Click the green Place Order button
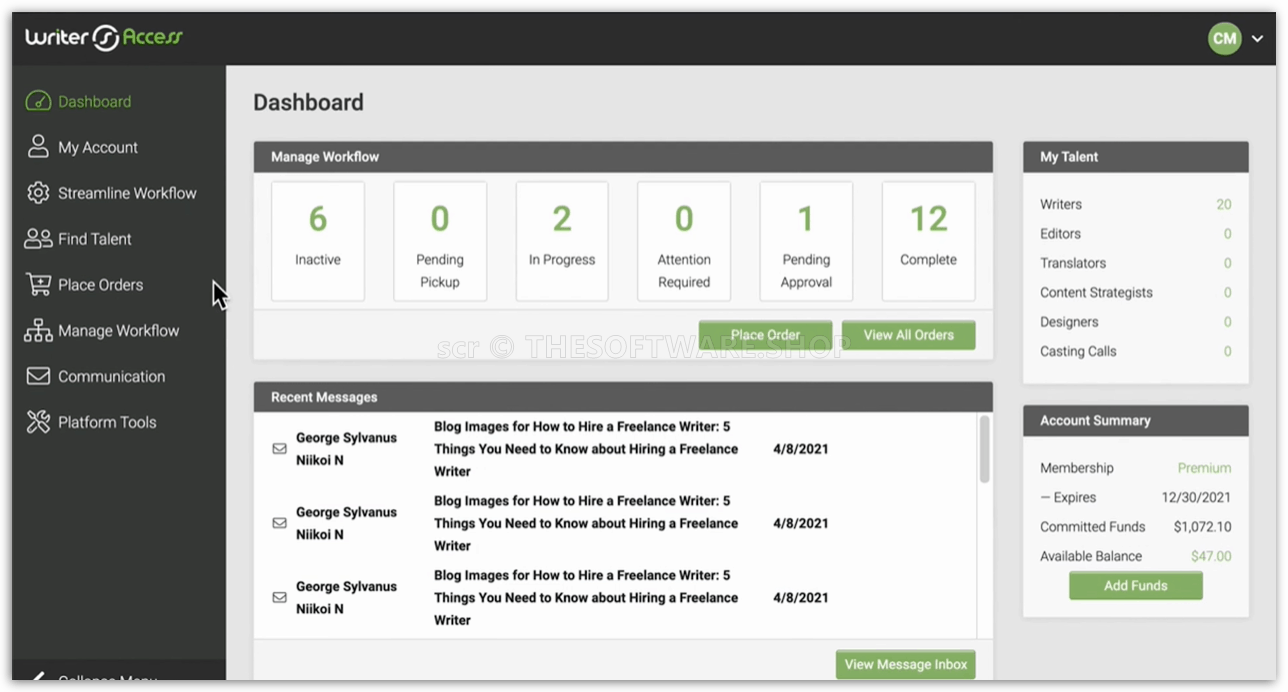1288x692 pixels. [765, 335]
